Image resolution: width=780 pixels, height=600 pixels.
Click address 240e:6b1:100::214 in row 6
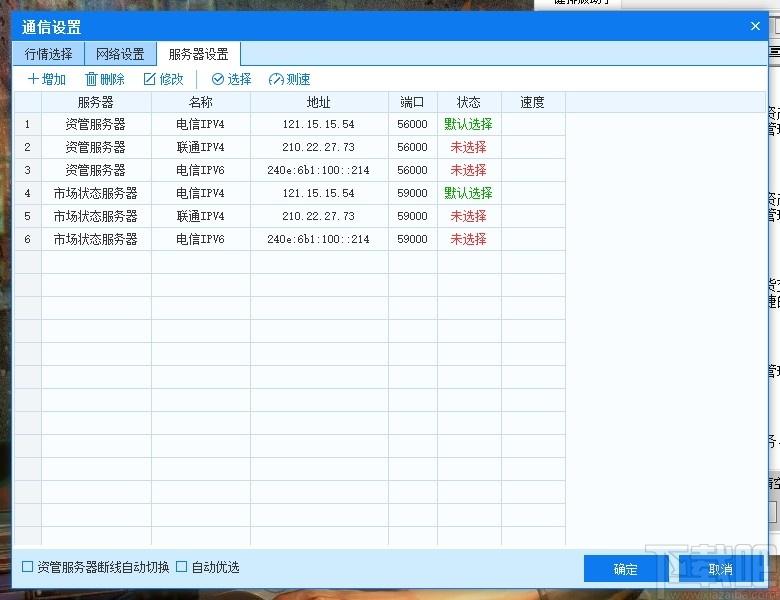click(318, 239)
